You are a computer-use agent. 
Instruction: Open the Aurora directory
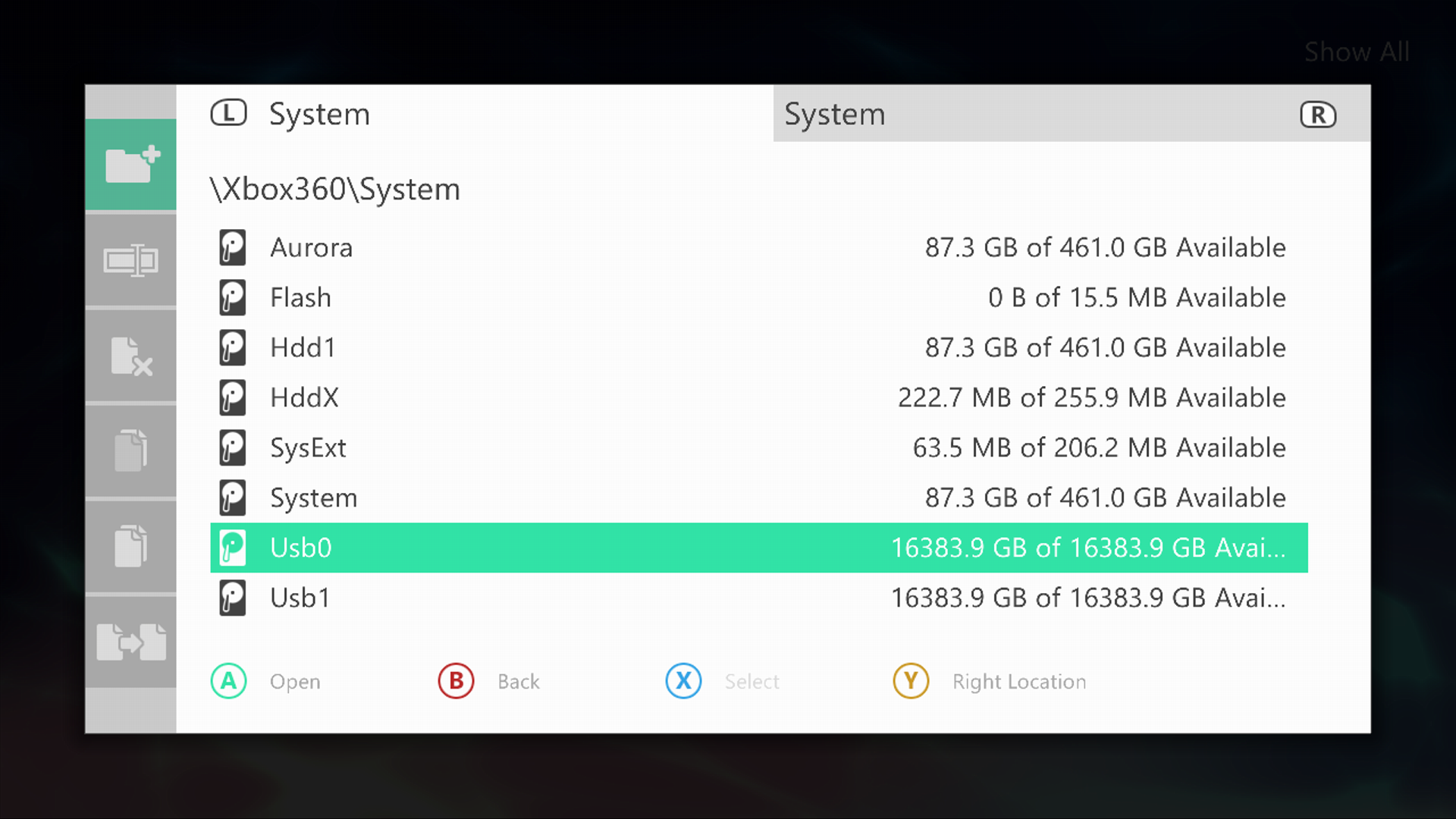click(311, 247)
